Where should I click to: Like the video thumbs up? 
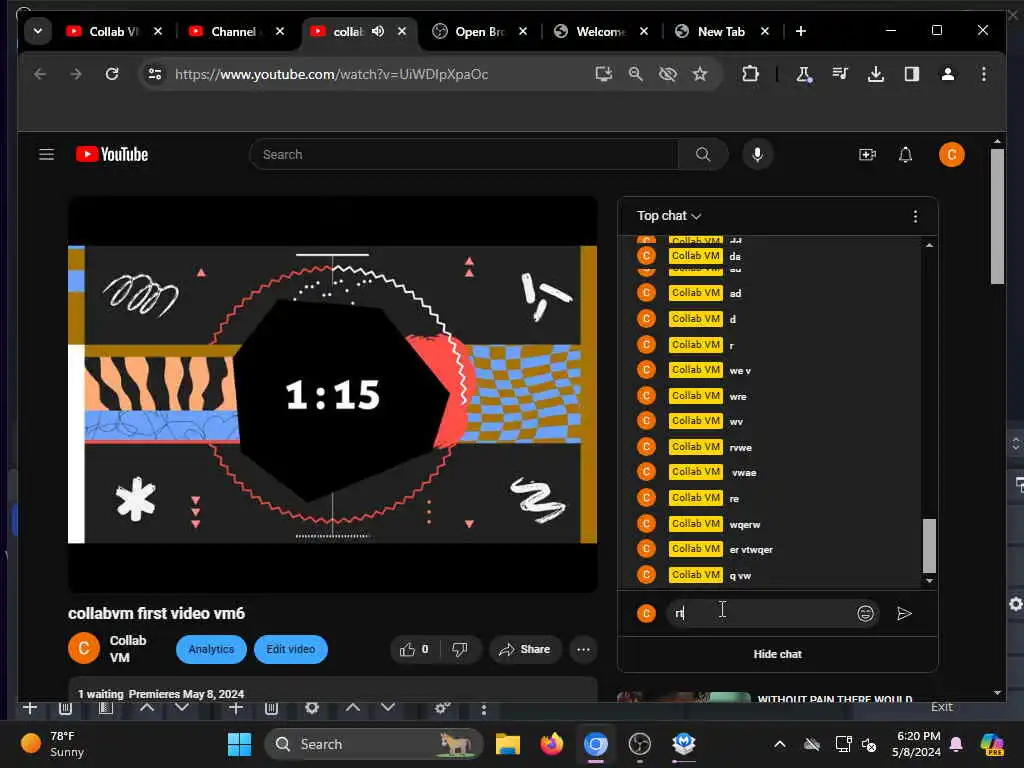point(415,649)
